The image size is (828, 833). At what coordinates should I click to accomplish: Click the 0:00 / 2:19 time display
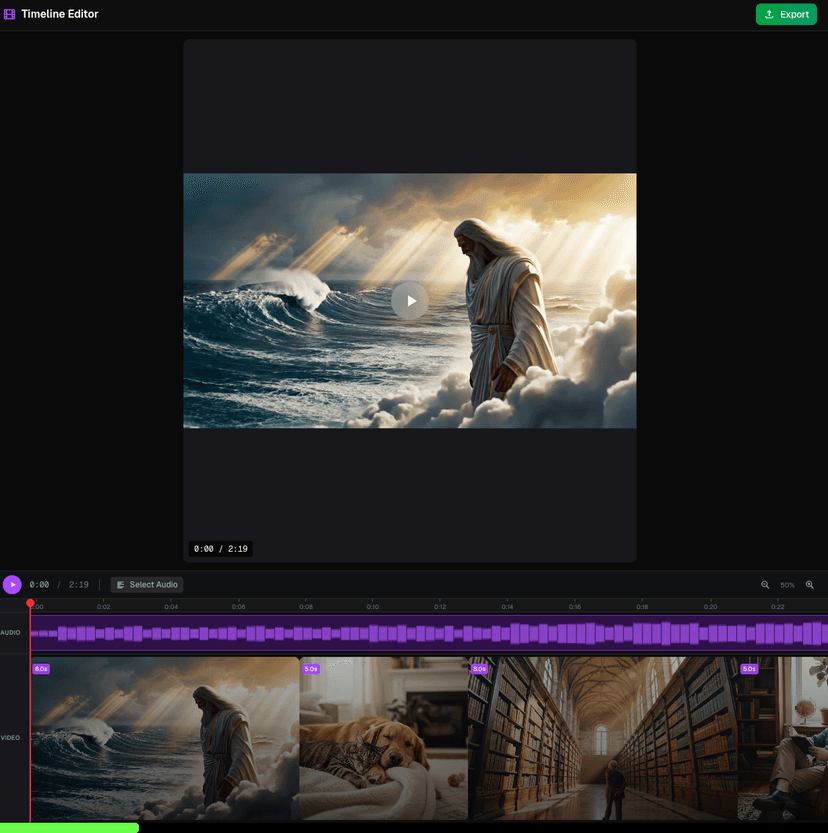(x=221, y=548)
